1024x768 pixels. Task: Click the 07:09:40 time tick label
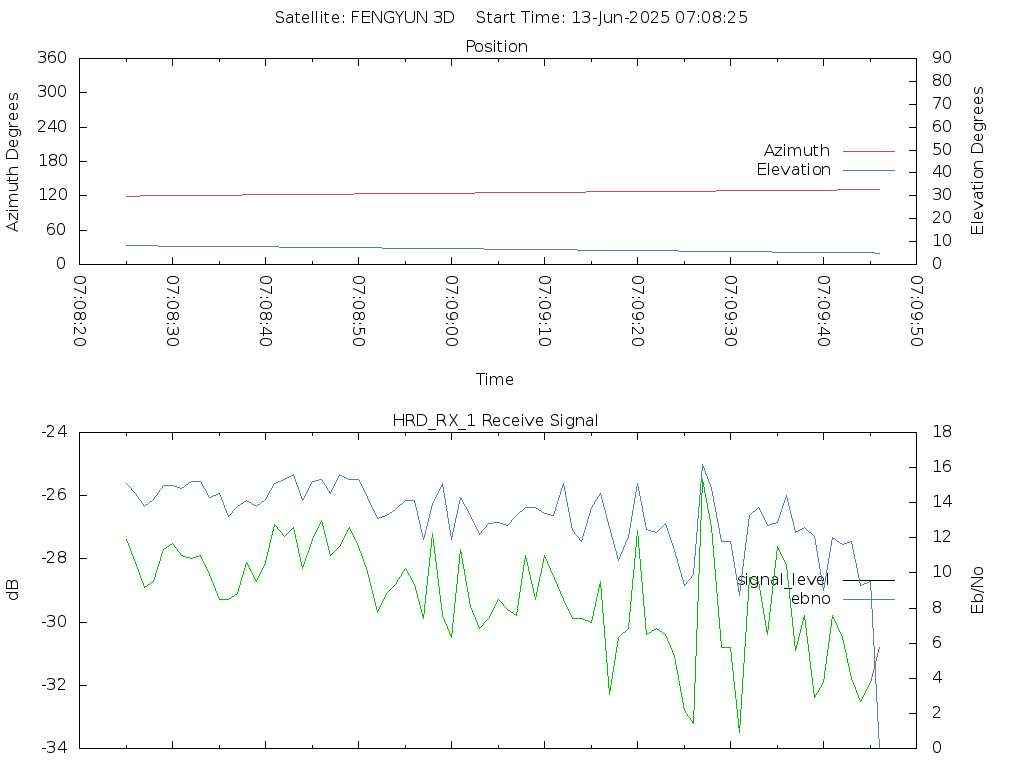pos(824,311)
